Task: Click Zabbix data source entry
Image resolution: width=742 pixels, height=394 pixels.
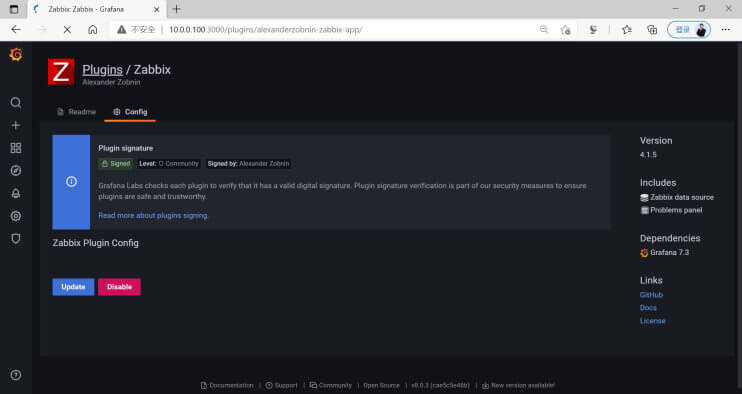Action: pos(677,197)
